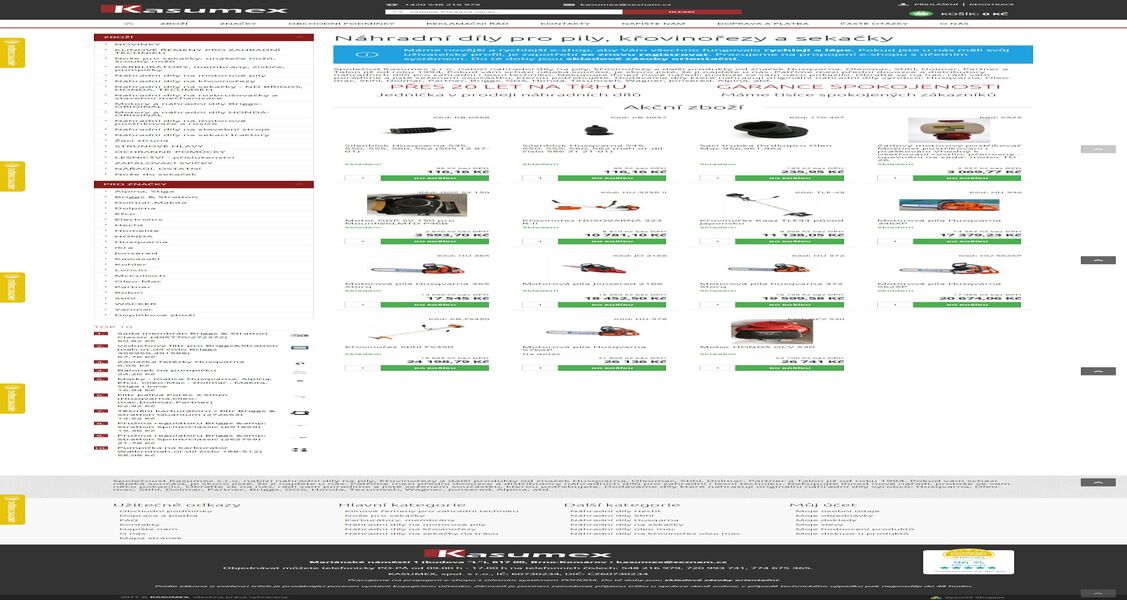The height and width of the screenshot is (600, 1127).
Task: Open ČASTÉ OTÁZKY in the top menu
Action: tap(873, 24)
